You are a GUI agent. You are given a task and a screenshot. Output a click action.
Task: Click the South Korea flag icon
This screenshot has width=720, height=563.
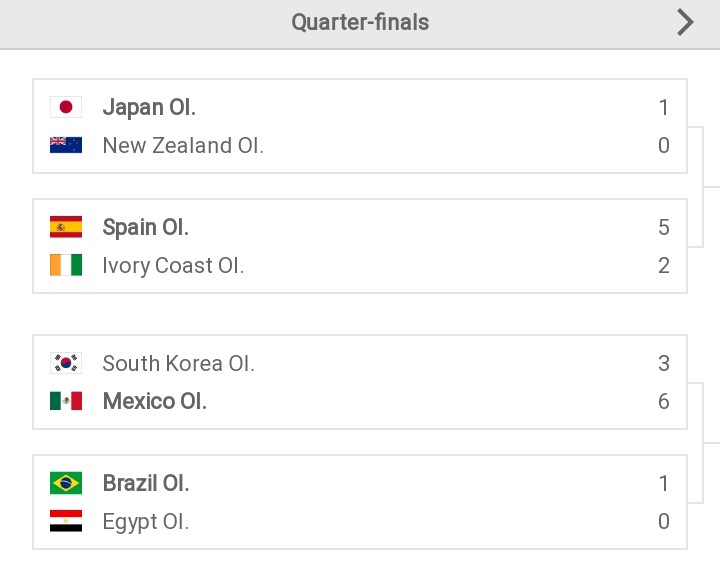pyautogui.click(x=66, y=363)
